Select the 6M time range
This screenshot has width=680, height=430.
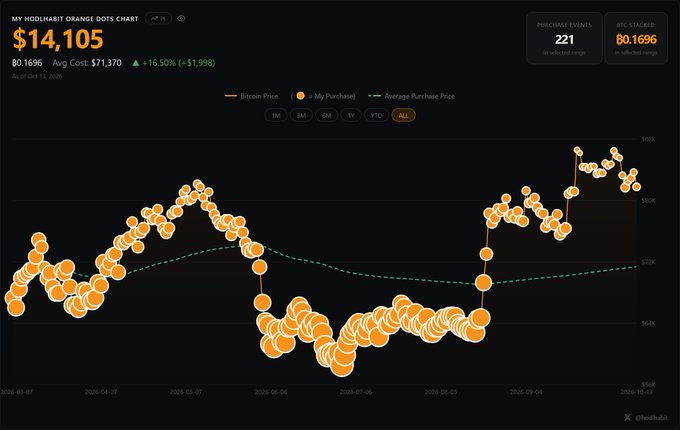point(327,115)
